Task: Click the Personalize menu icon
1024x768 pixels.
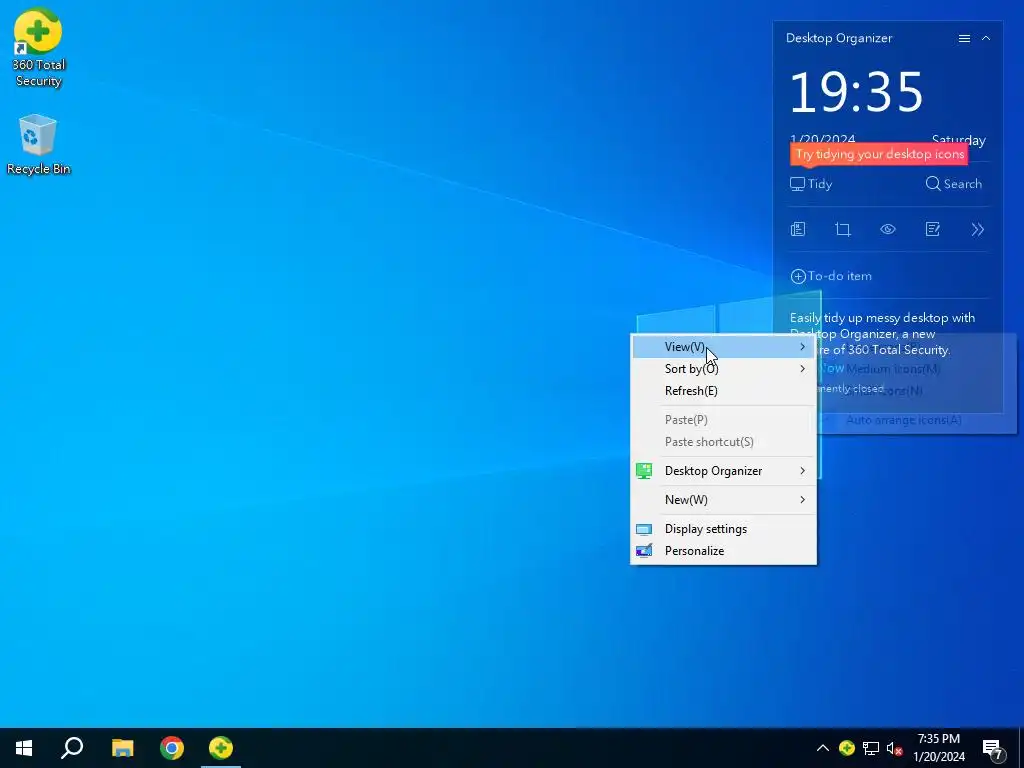Action: 644,551
